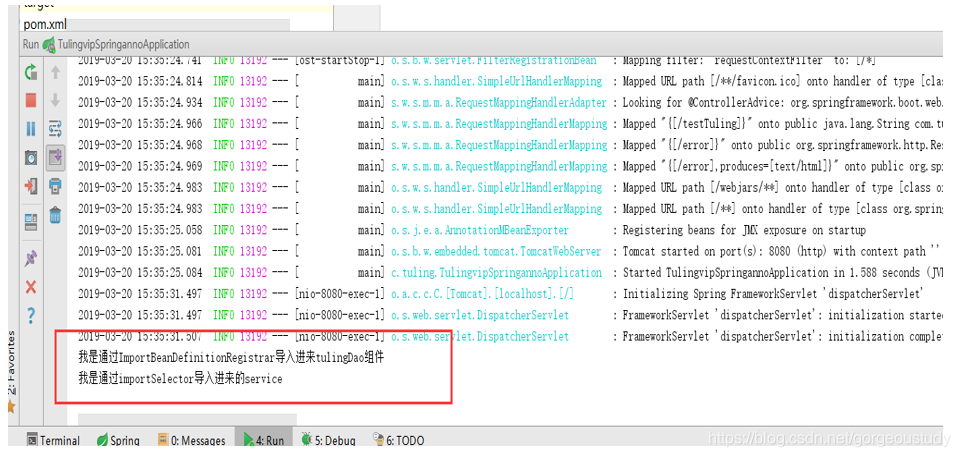Image resolution: width=960 pixels, height=457 pixels.
Task: Click the '/webjars/**' mapped URL message
Action: click(x=782, y=188)
